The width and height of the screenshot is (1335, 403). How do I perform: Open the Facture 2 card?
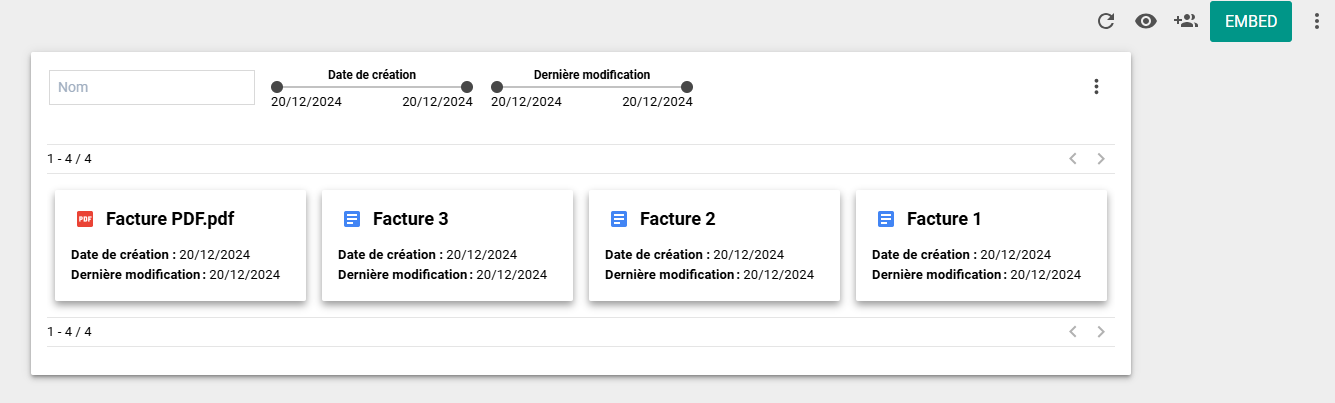click(714, 245)
